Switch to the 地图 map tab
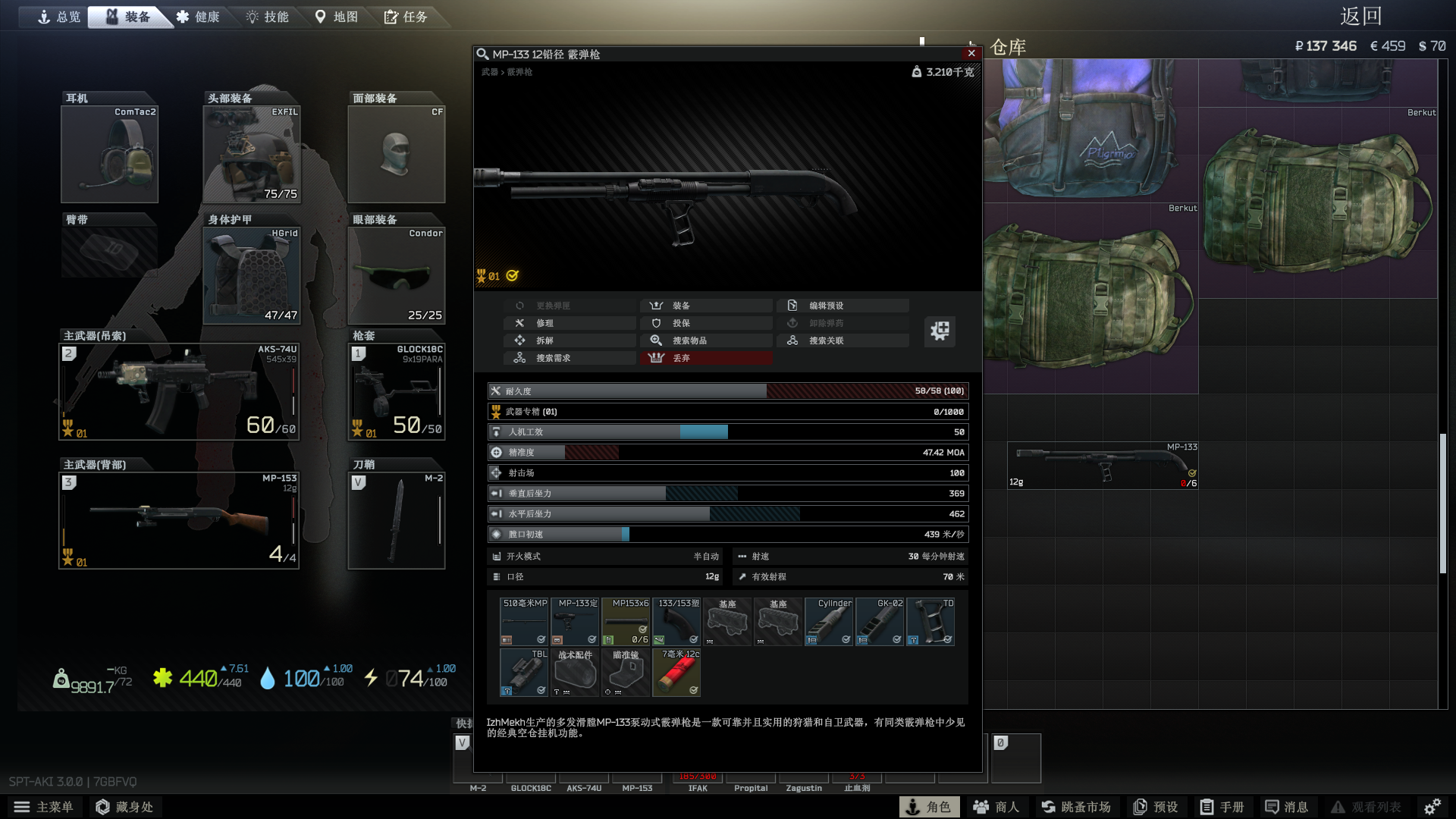The height and width of the screenshot is (819, 1456). point(337,17)
